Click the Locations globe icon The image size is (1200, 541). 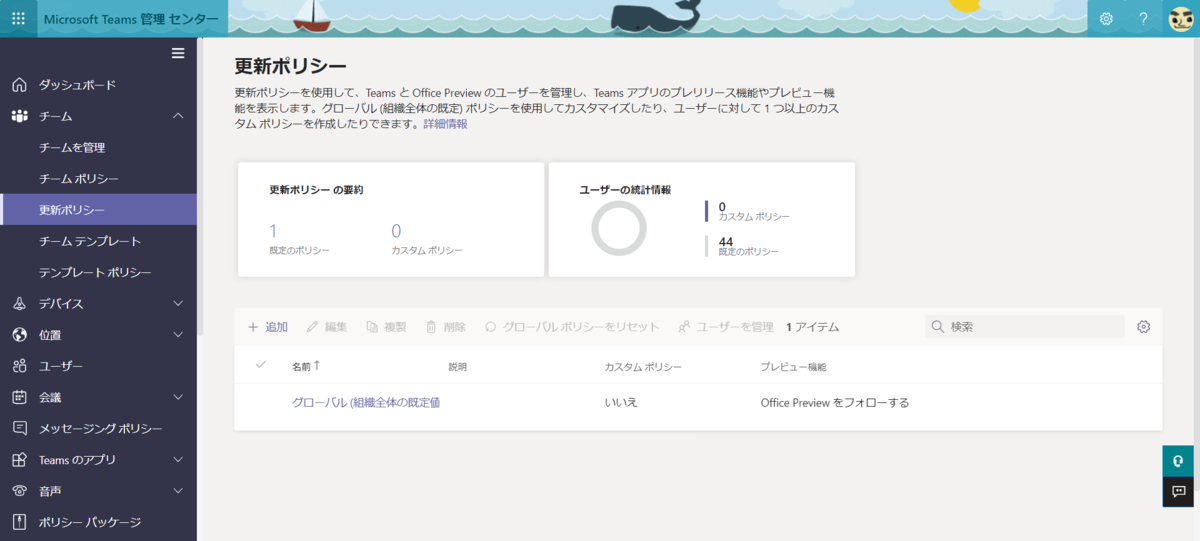point(19,335)
